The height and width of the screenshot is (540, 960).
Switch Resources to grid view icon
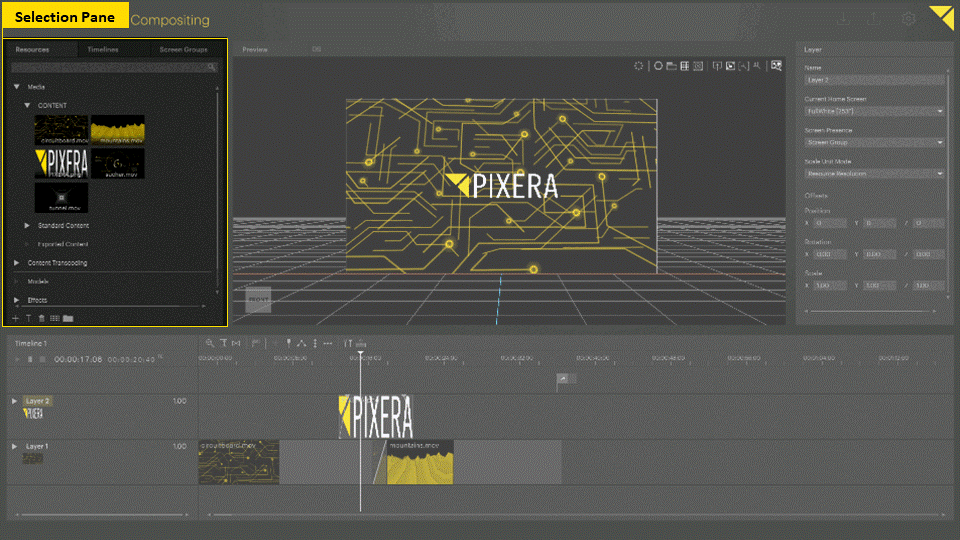pos(54,318)
